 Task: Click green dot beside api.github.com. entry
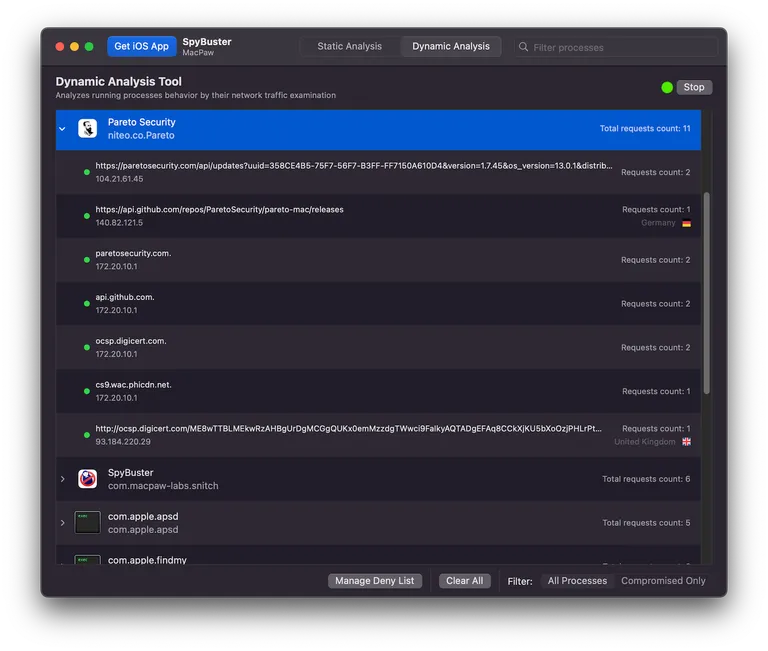87,304
